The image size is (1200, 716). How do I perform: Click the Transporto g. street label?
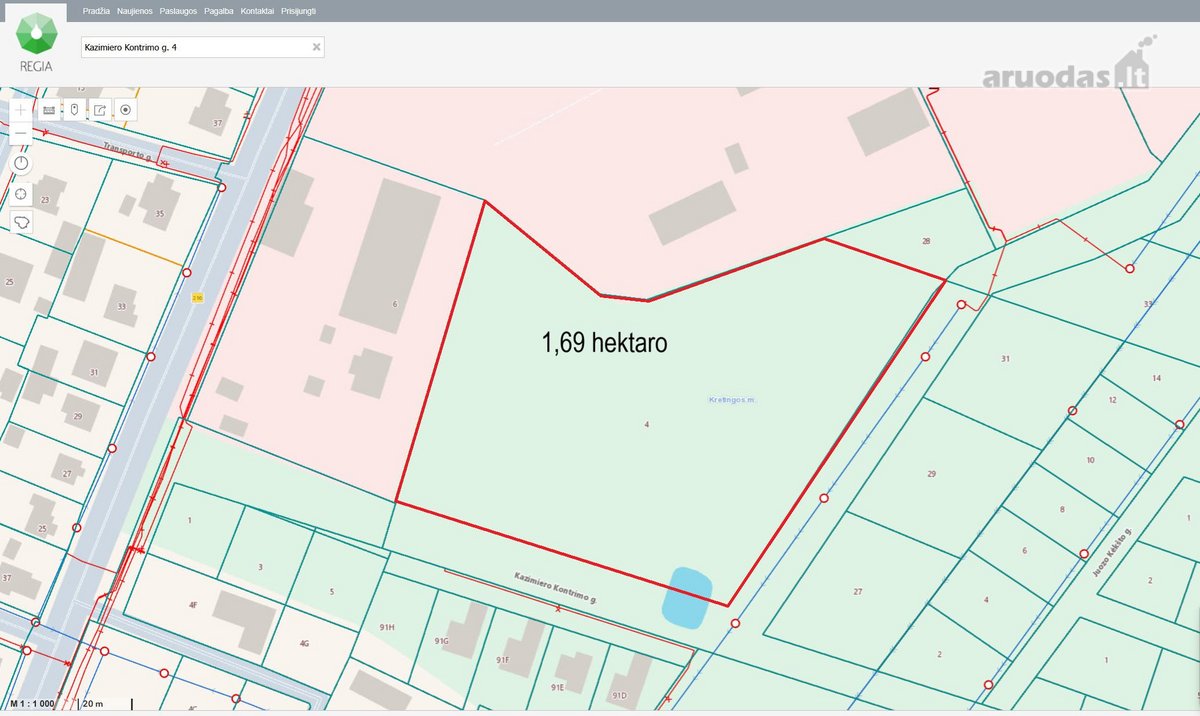127,151
